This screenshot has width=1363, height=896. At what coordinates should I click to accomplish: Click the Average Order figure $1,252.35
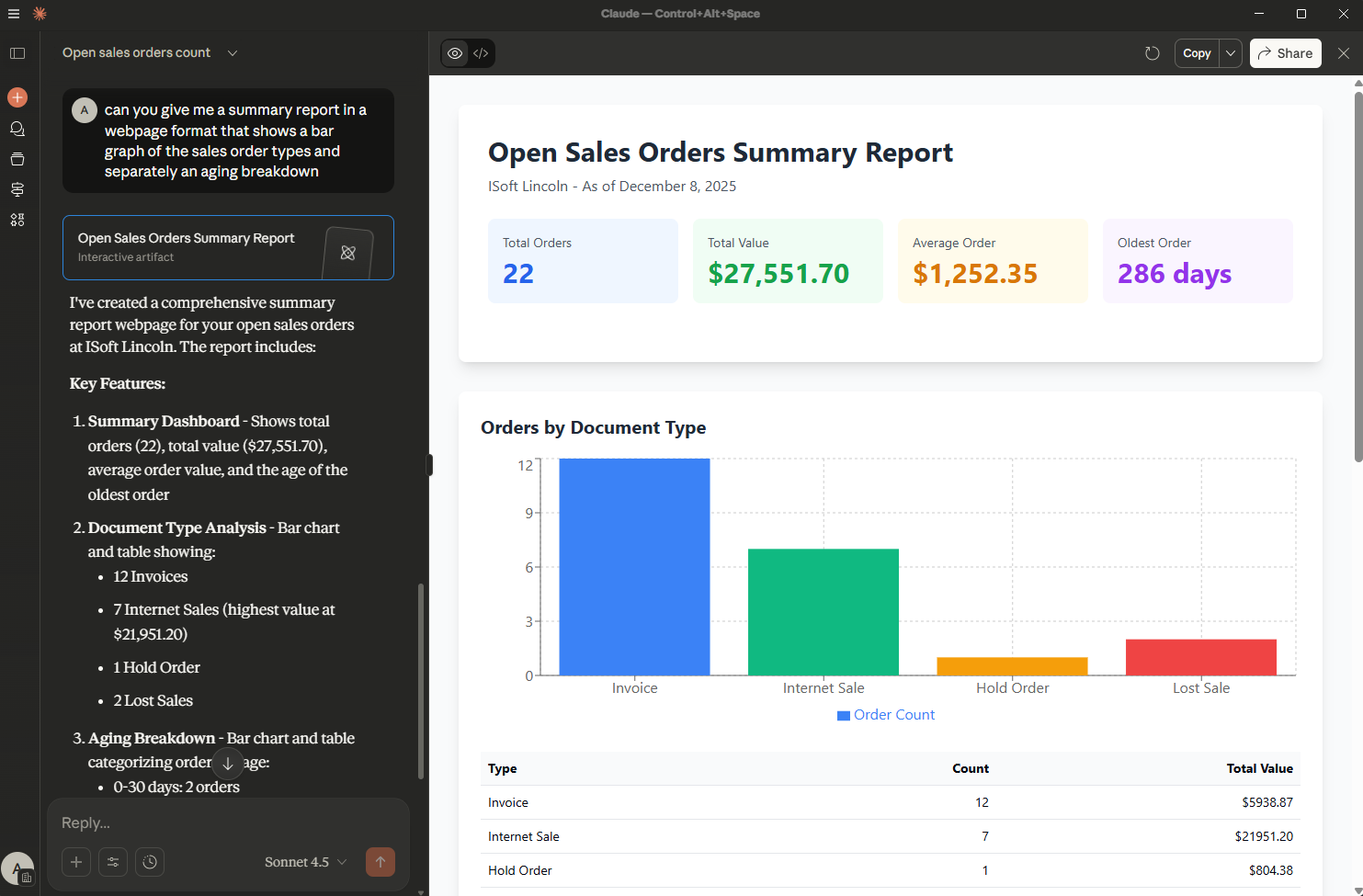click(975, 274)
